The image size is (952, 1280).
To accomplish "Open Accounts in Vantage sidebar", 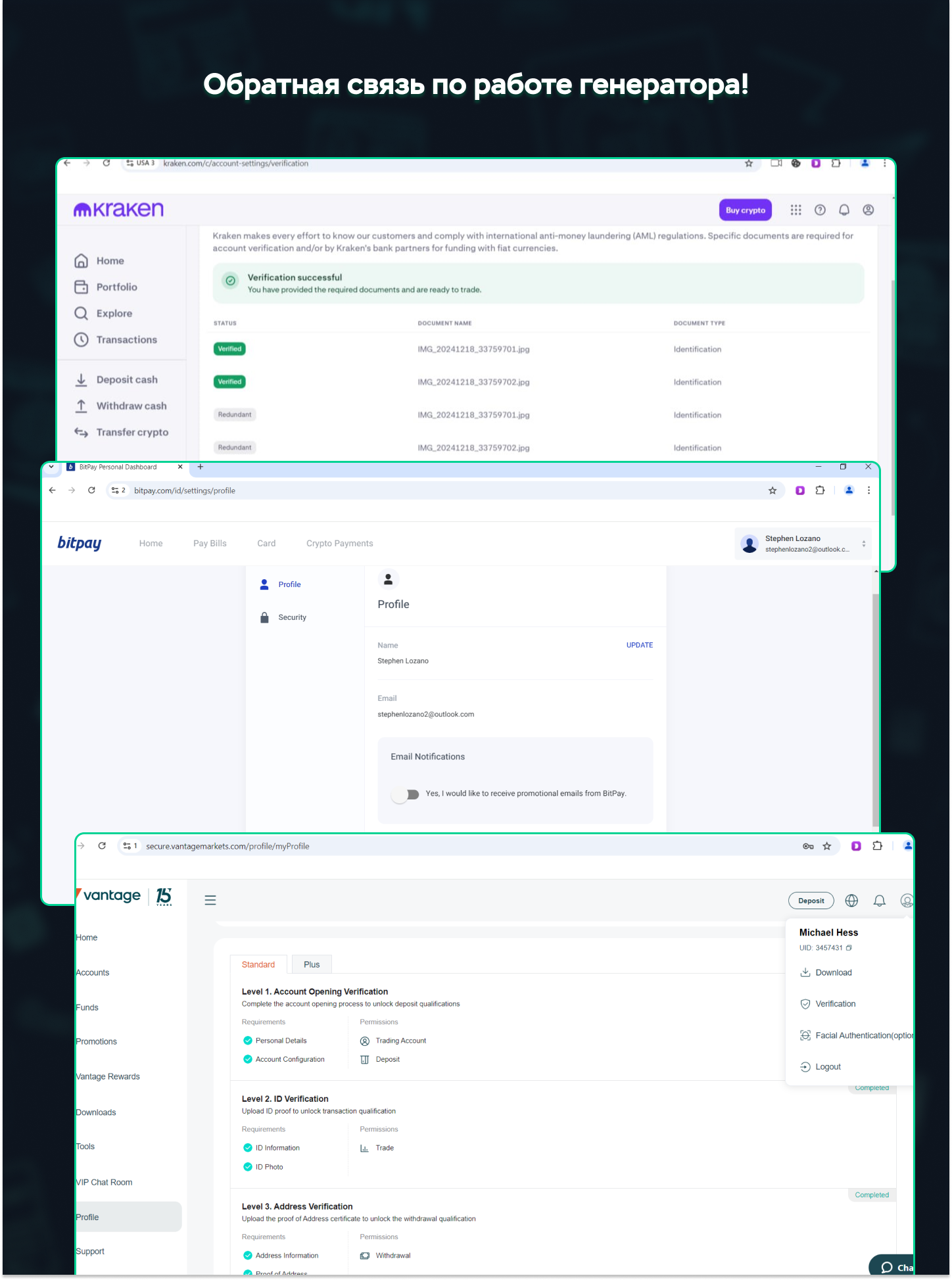I will (x=93, y=973).
